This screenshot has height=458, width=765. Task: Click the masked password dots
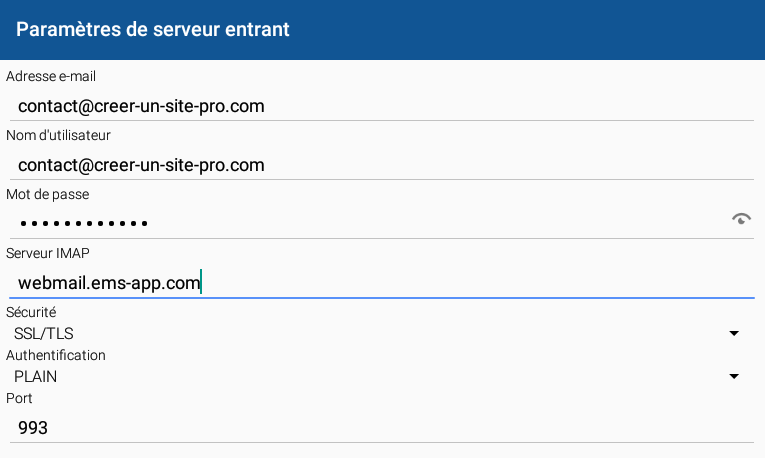(x=83, y=224)
